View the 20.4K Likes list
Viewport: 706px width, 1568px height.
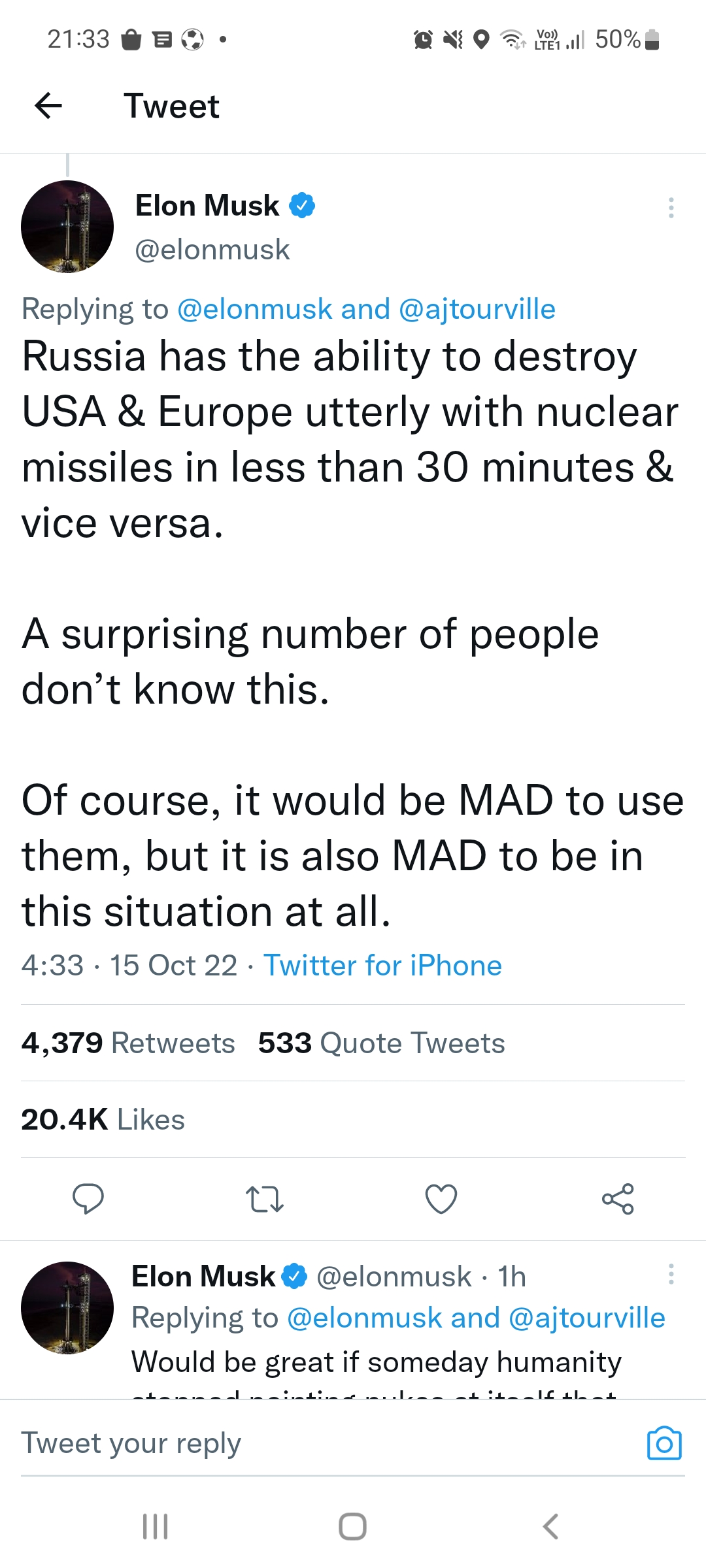(x=103, y=1120)
